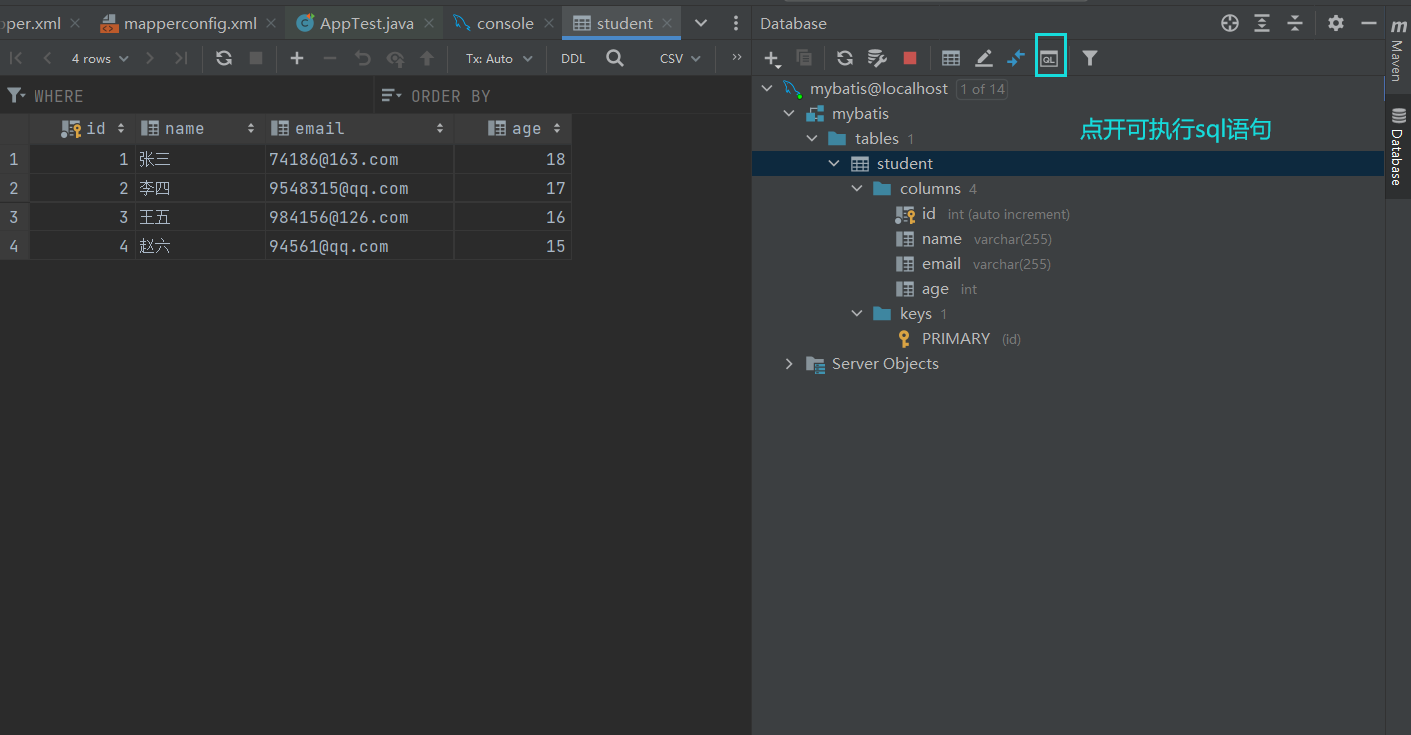The width and height of the screenshot is (1411, 735).
Task: Open editor tab options menu
Action: [736, 23]
